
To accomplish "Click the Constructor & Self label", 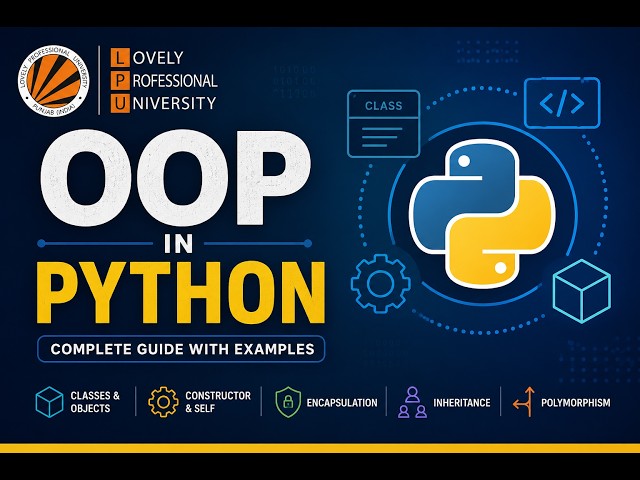I will click(218, 402).
